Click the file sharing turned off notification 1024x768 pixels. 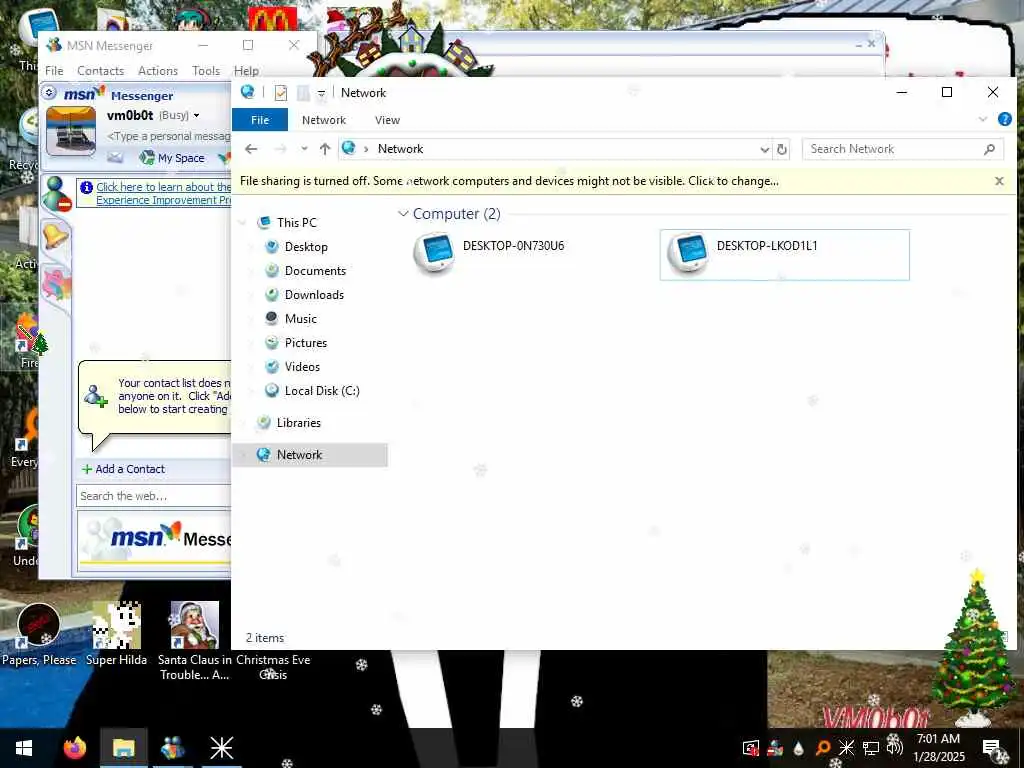[x=509, y=181]
